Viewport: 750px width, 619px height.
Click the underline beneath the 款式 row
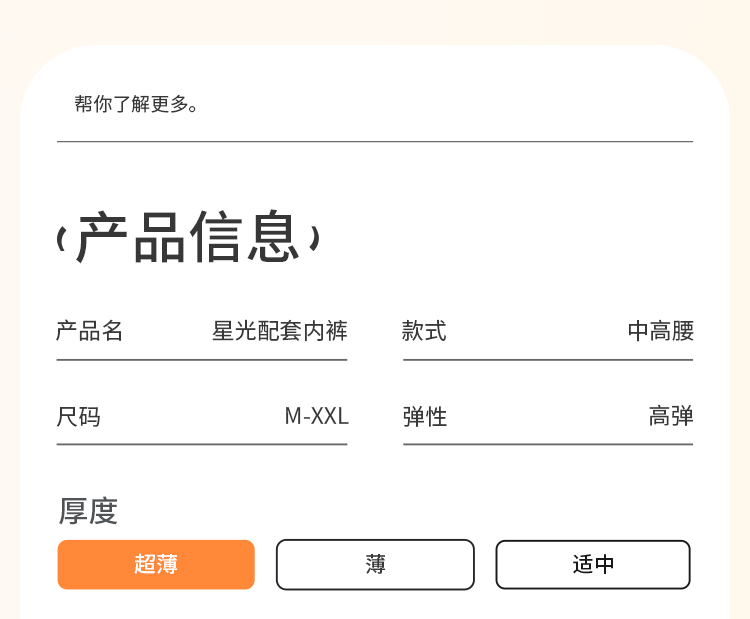tap(548, 359)
